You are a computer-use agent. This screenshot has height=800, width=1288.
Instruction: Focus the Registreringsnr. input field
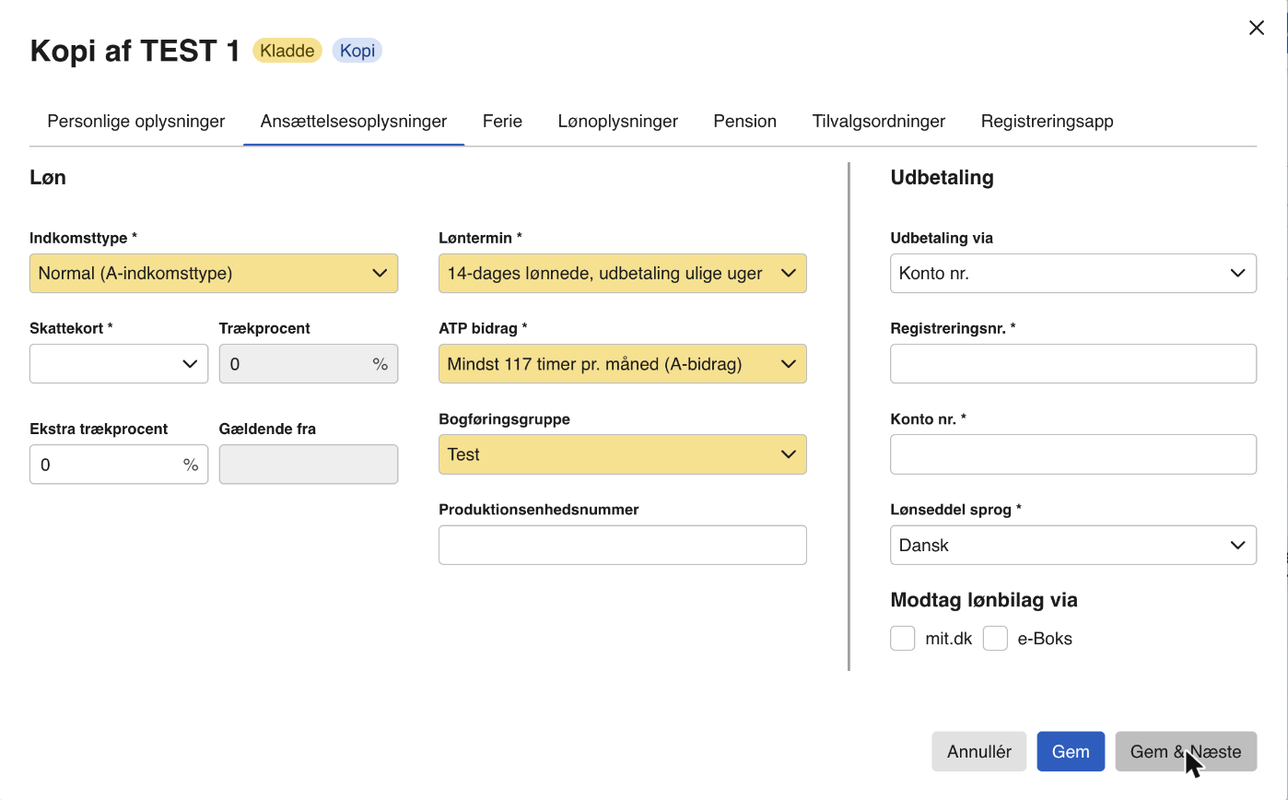[1073, 364]
